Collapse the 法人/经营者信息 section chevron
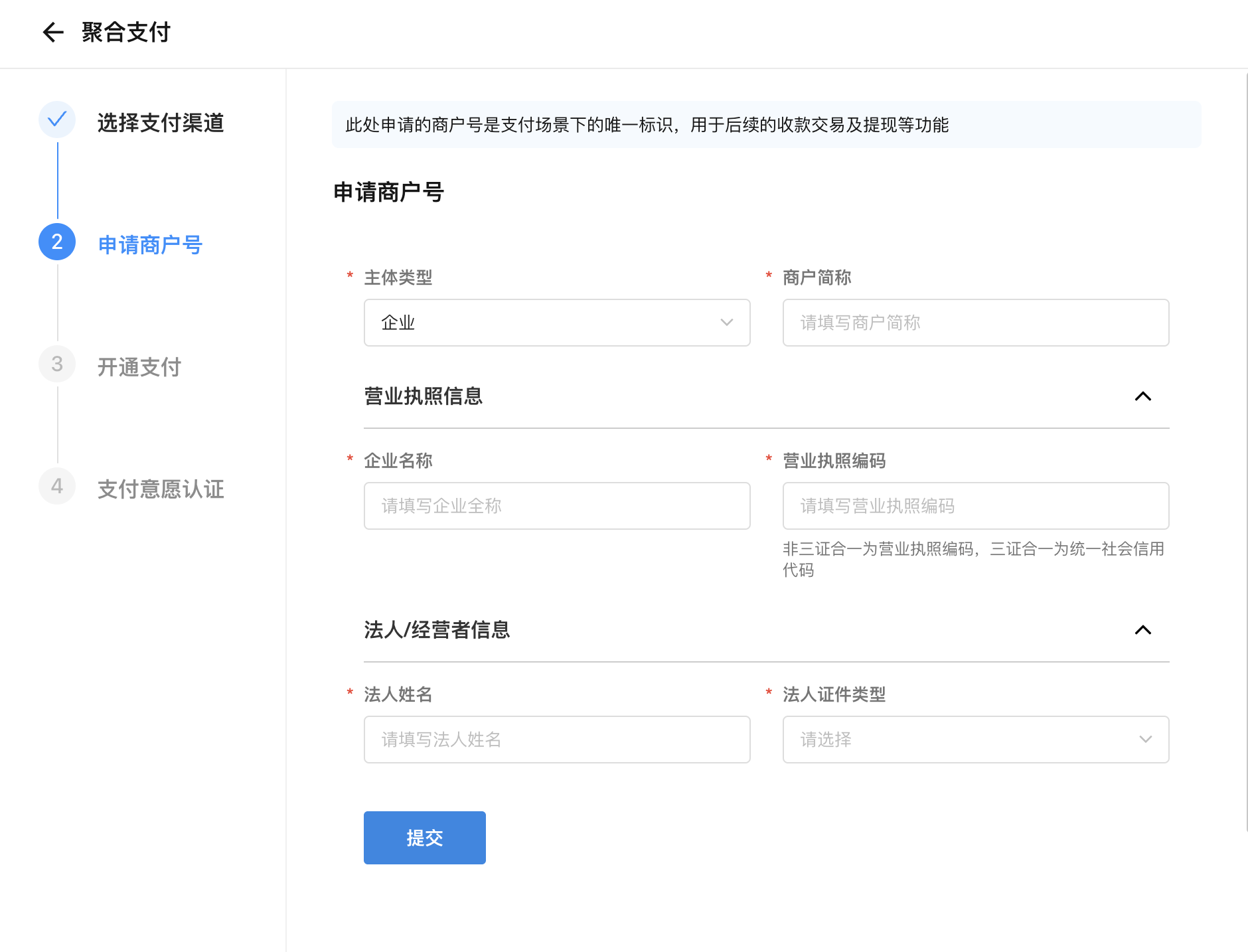The width and height of the screenshot is (1248, 952). point(1142,630)
